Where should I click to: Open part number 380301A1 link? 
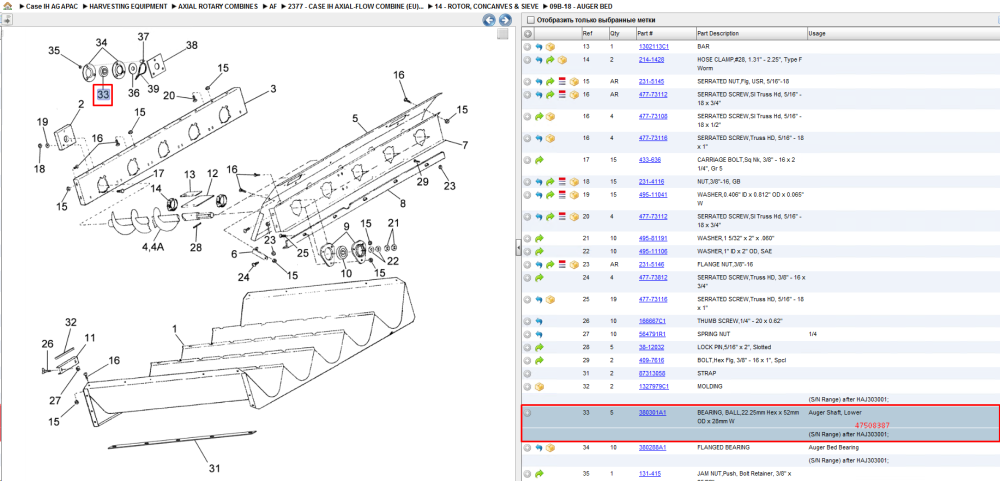click(652, 413)
